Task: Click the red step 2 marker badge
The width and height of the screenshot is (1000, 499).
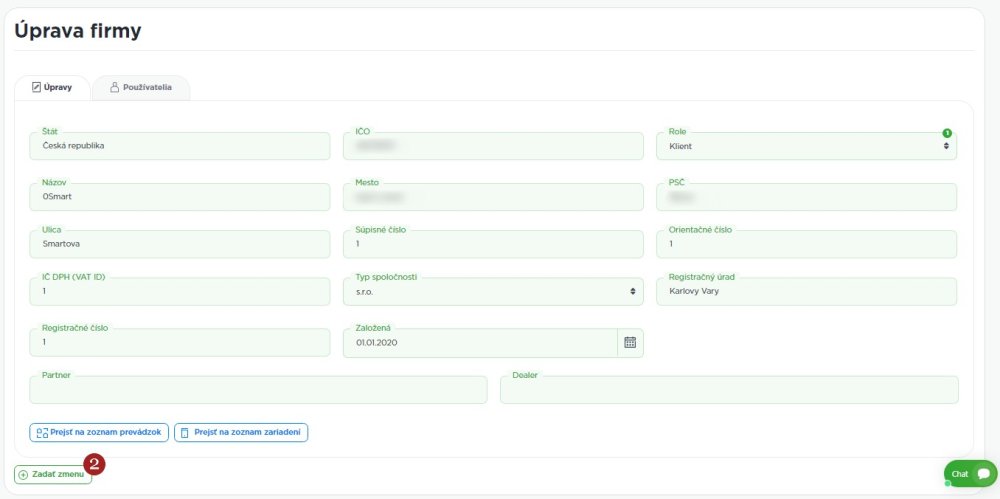Action: pos(95,463)
